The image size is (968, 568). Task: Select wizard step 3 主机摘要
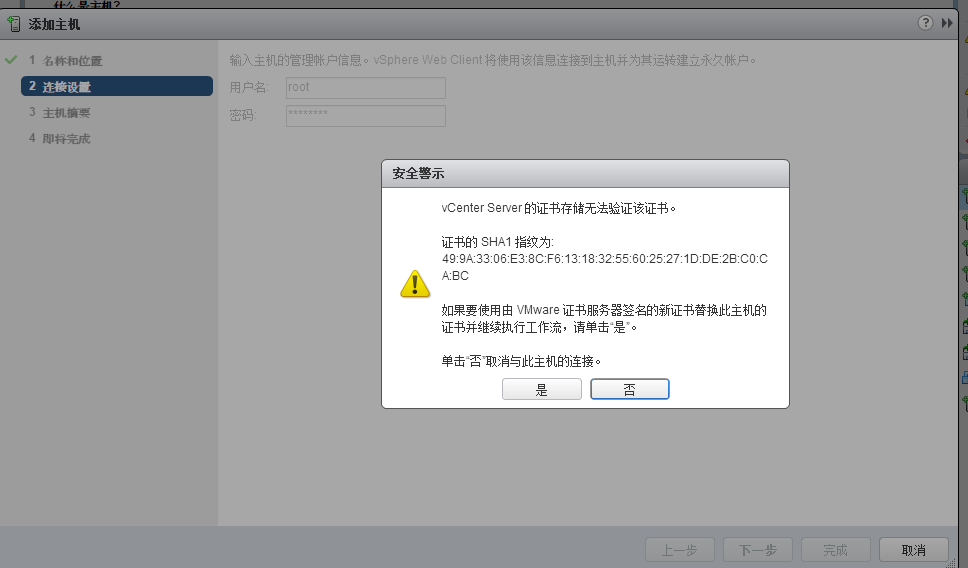pyautogui.click(x=60, y=112)
